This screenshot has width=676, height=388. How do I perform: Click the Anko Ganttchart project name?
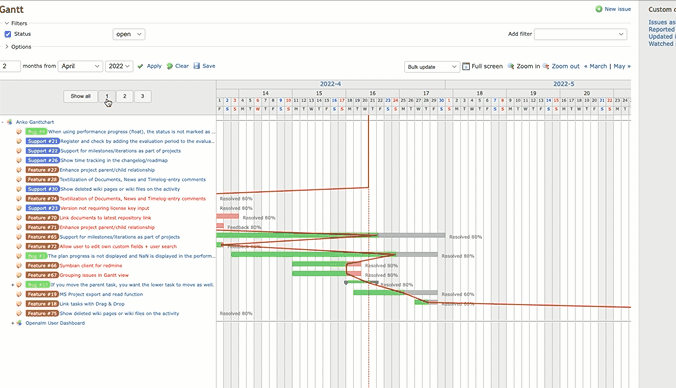tap(35, 122)
